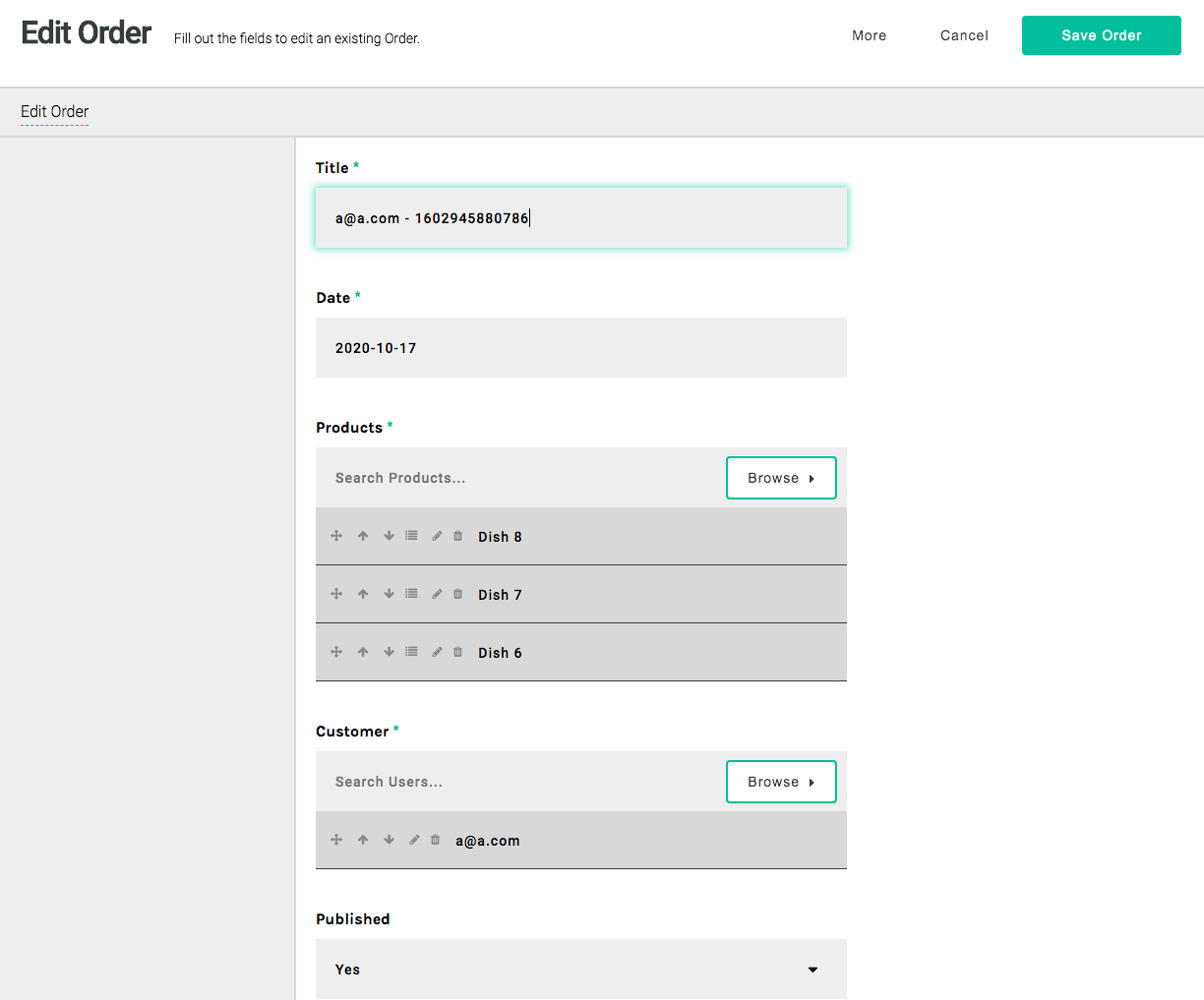Open the More menu in the header
Screen dimensions: 1204x1000
click(869, 35)
